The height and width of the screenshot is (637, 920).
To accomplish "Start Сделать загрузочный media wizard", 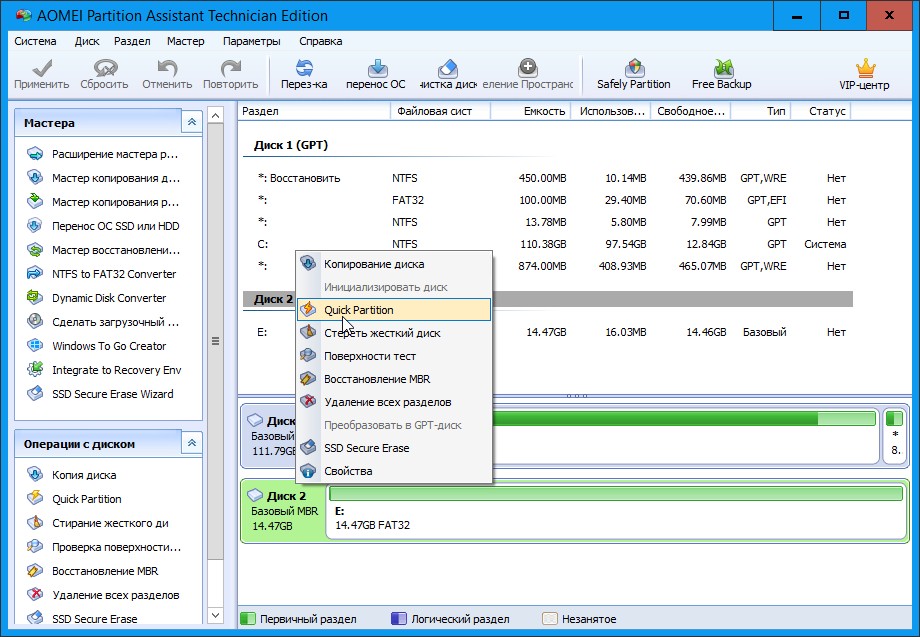I will tap(103, 323).
